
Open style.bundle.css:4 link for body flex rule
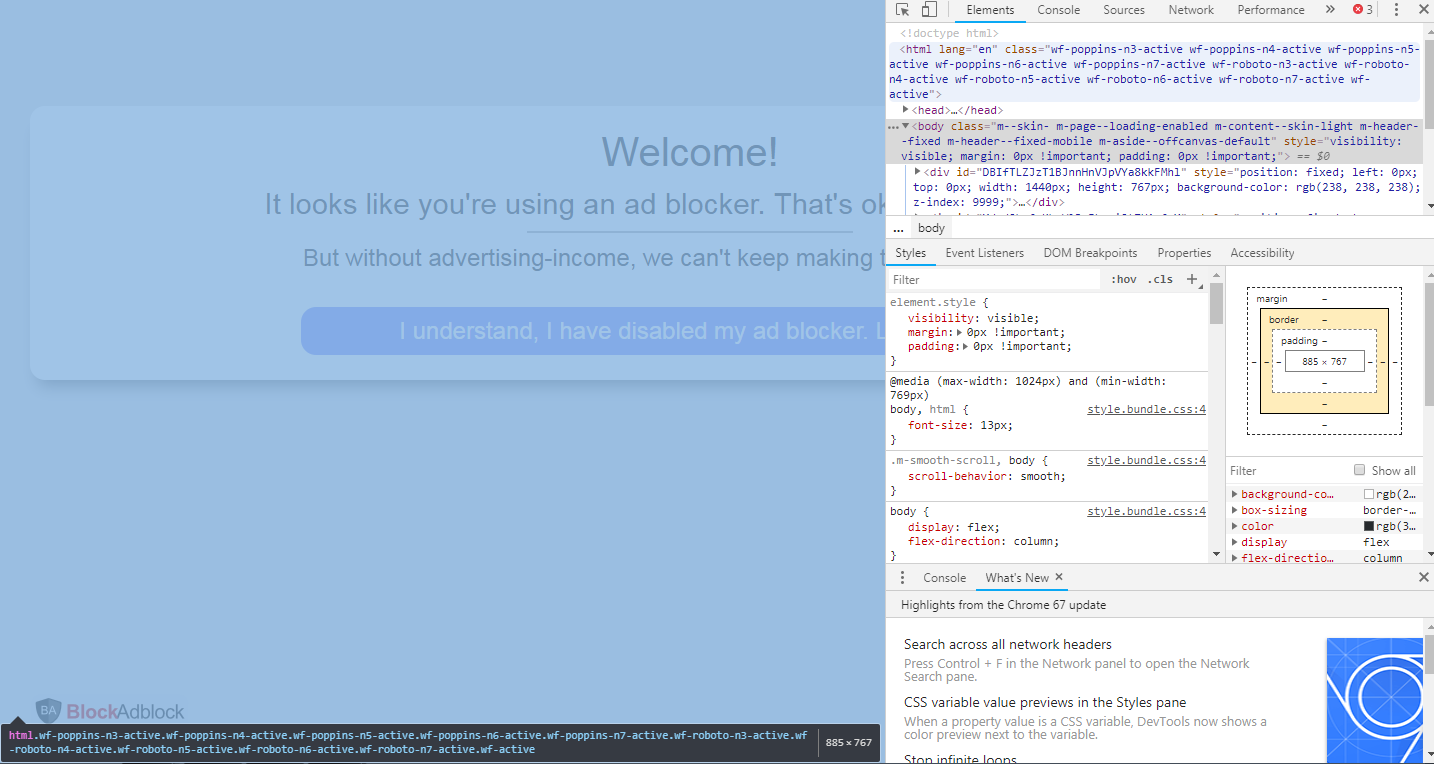(x=1146, y=512)
